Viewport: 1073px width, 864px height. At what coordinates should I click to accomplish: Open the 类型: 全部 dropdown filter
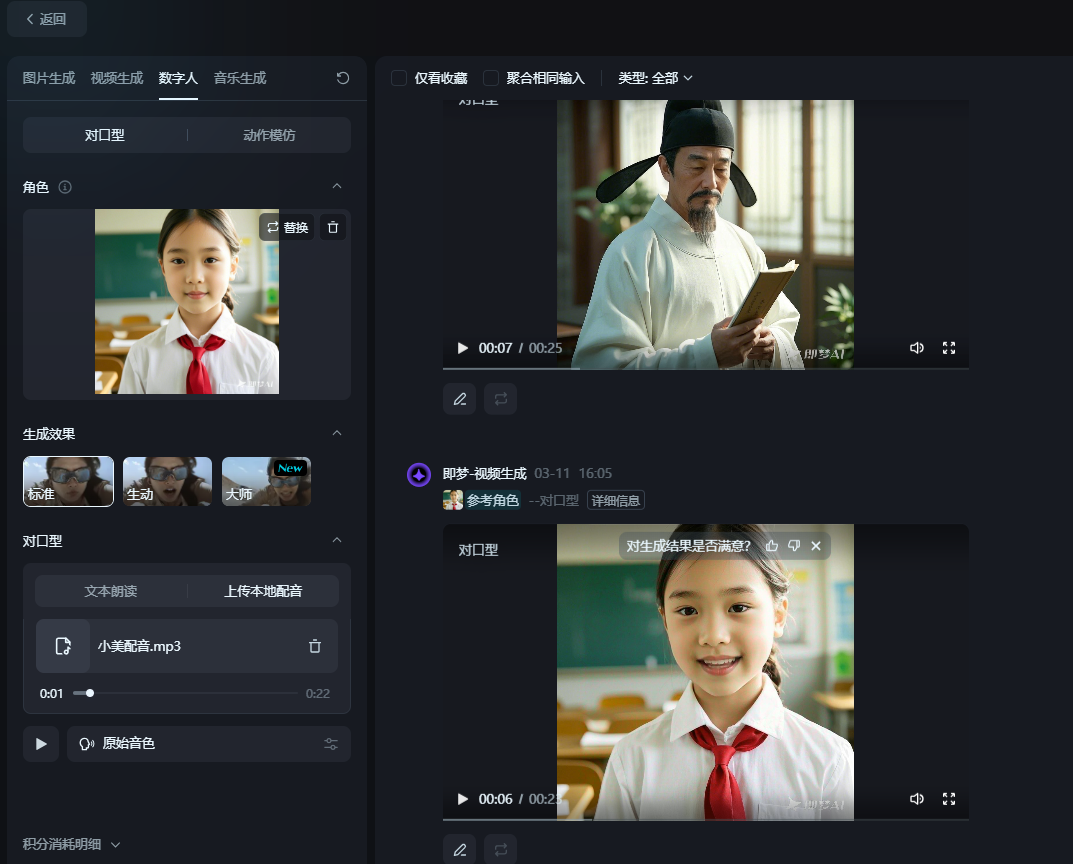[x=655, y=78]
